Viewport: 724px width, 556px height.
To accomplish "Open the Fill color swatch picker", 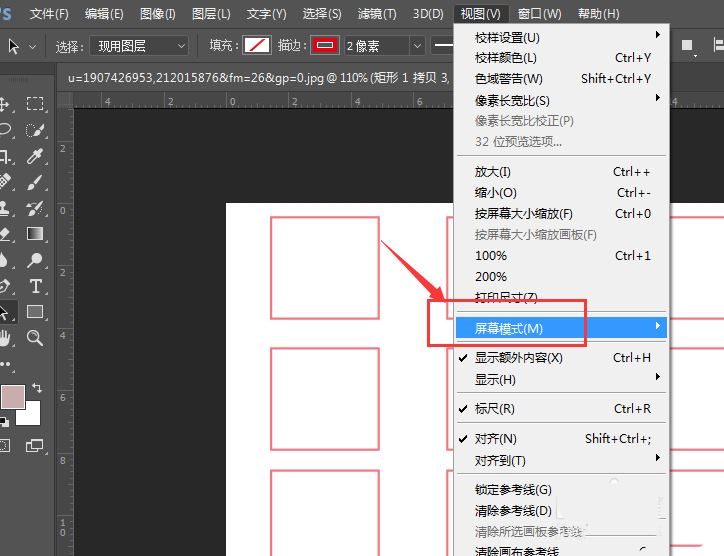I will pyautogui.click(x=257, y=45).
